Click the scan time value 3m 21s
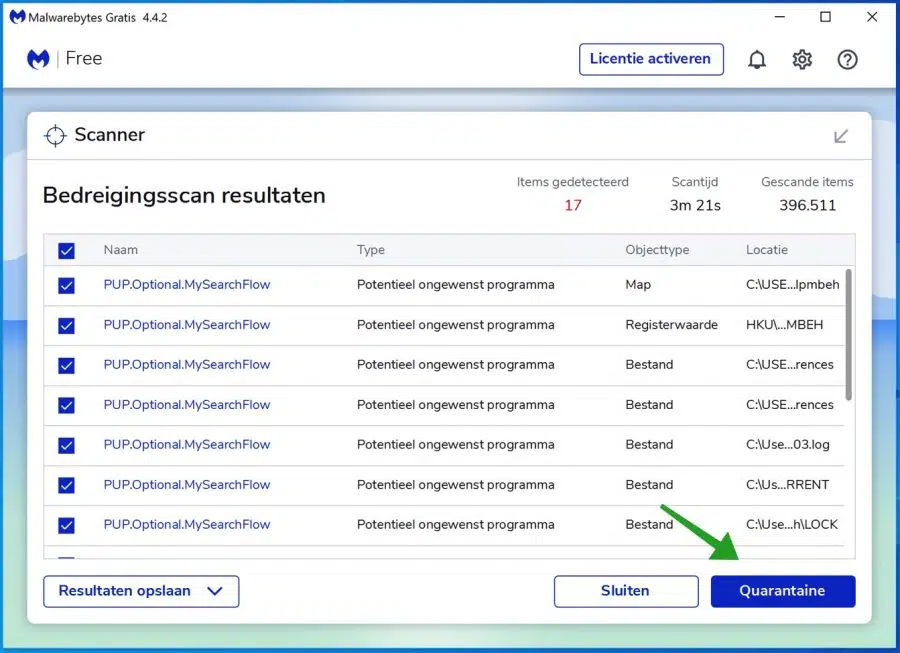The height and width of the screenshot is (653, 900). click(695, 205)
